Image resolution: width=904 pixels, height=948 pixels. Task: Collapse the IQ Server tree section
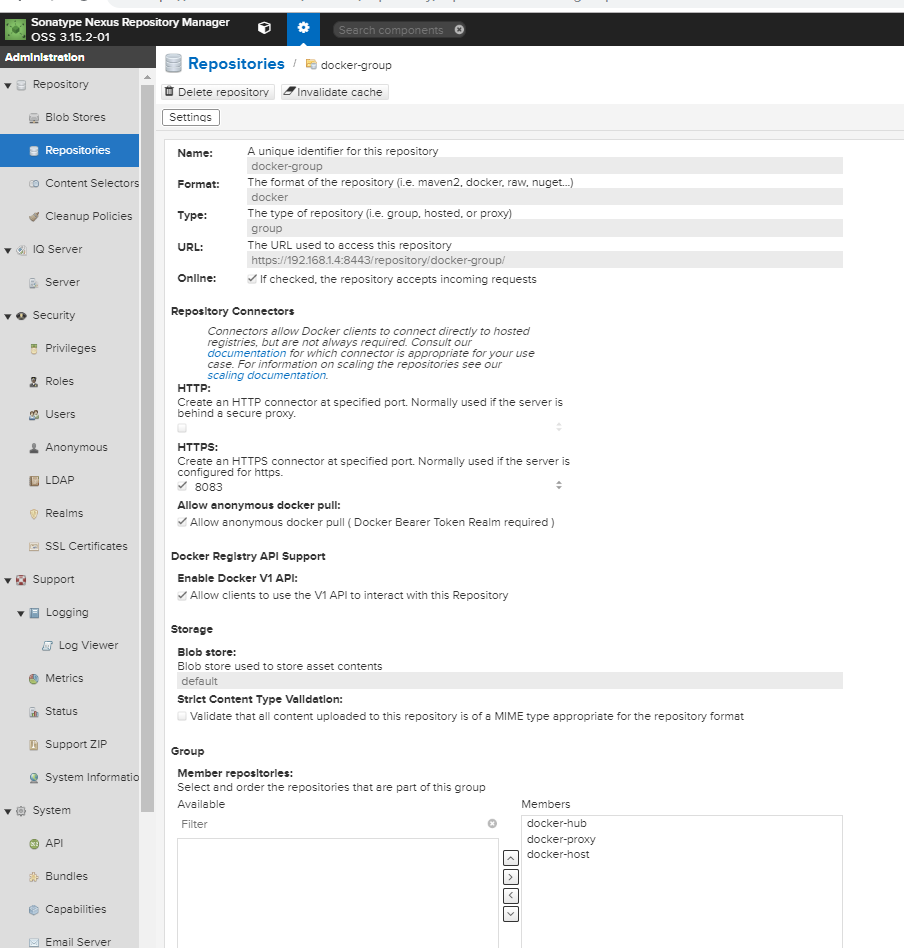[x=8, y=250]
